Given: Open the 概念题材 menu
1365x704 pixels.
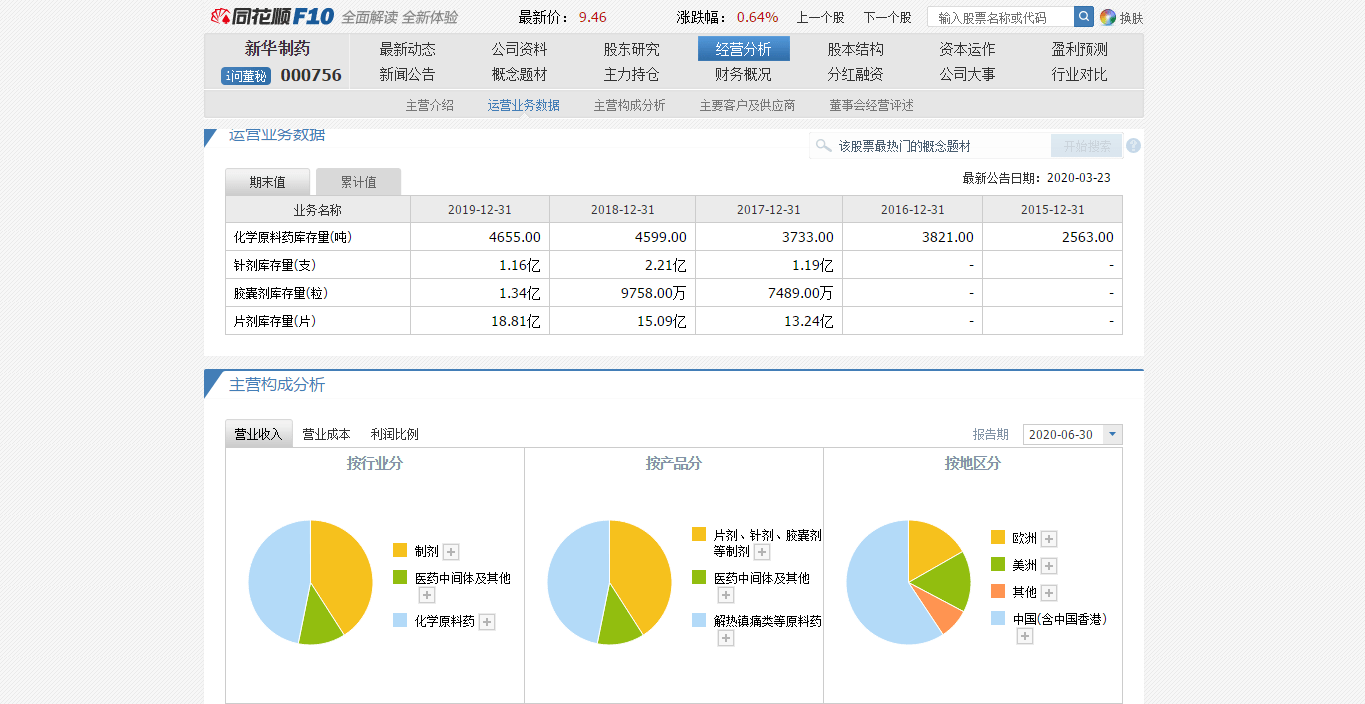Looking at the screenshot, I should pos(519,74).
